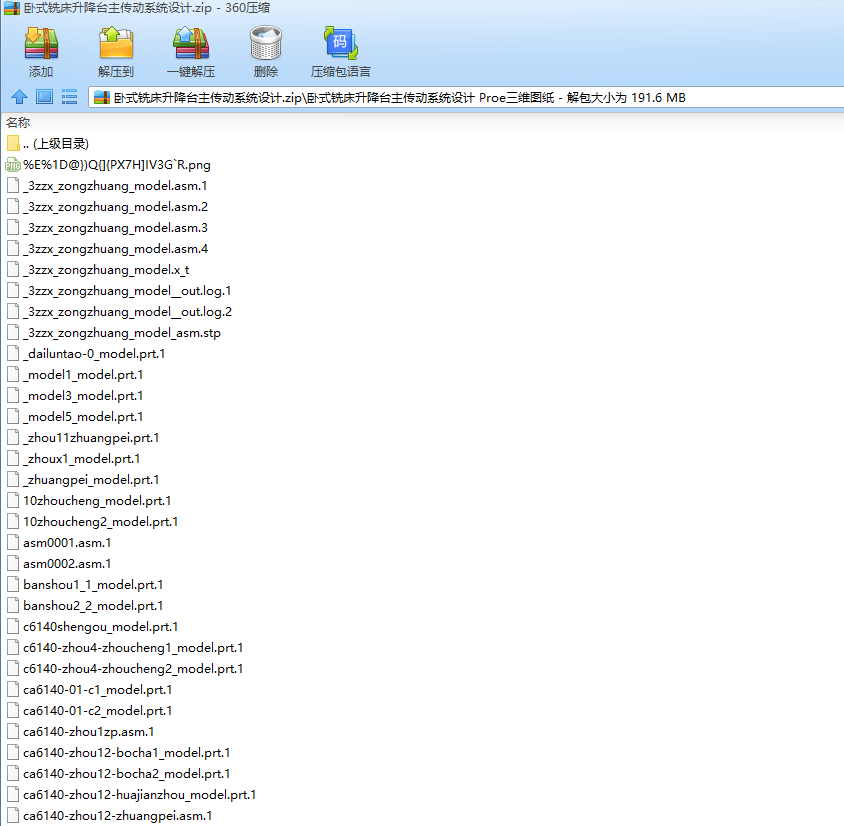Click file icon of asm0001.asm.1
This screenshot has height=826, width=844.
13,542
